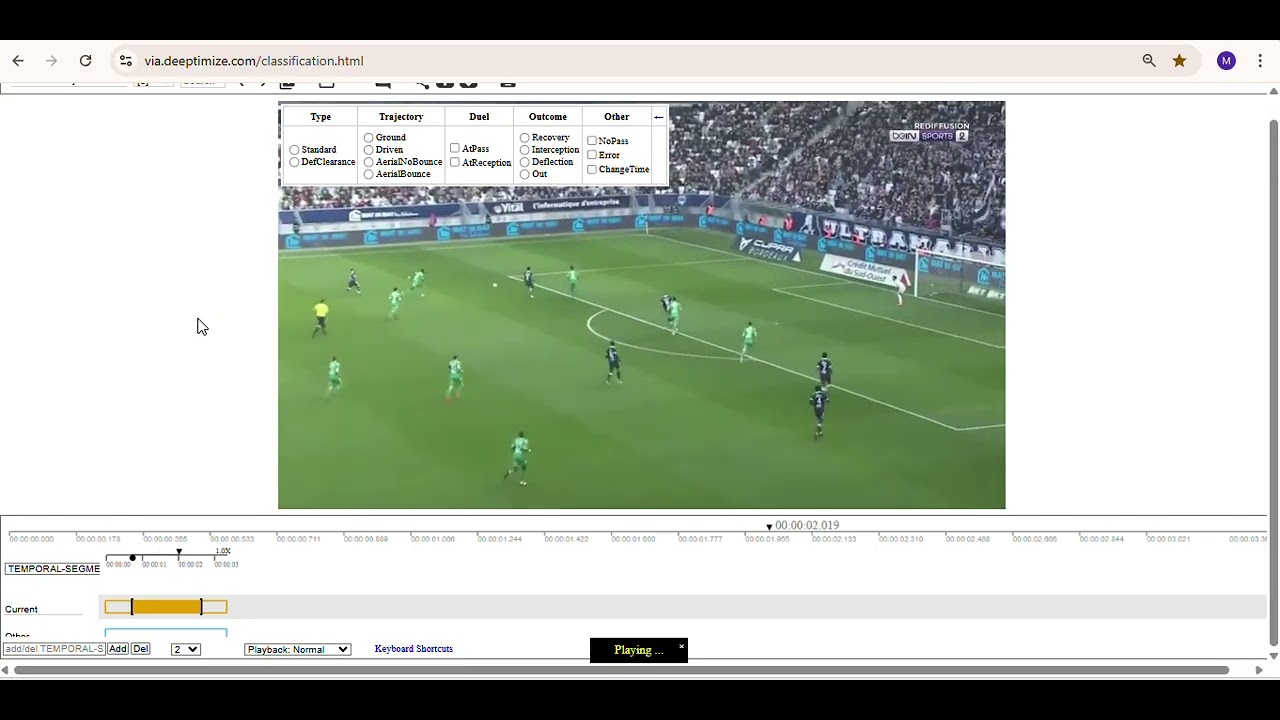Bookmark this page with the star icon
The image size is (1280, 720).
[x=1180, y=61]
